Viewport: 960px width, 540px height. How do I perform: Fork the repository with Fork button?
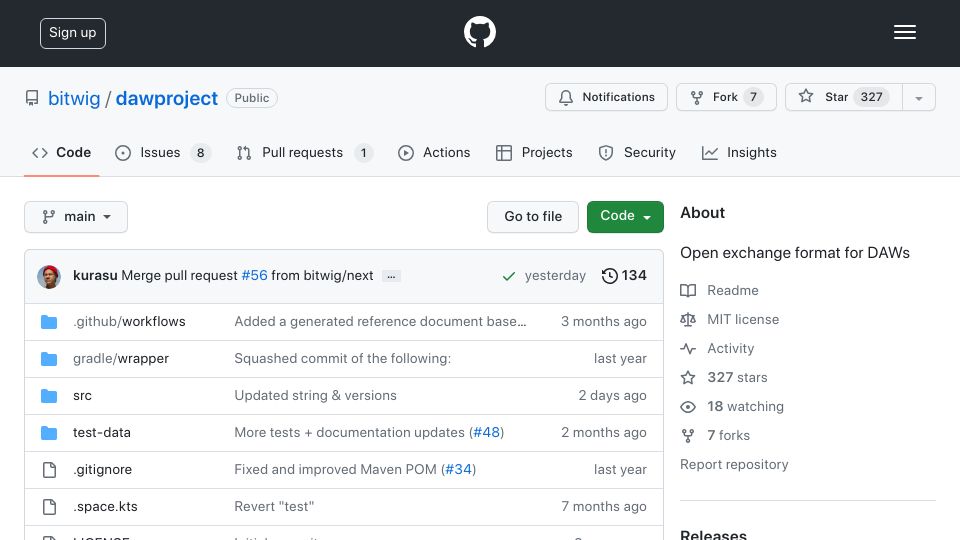[726, 97]
